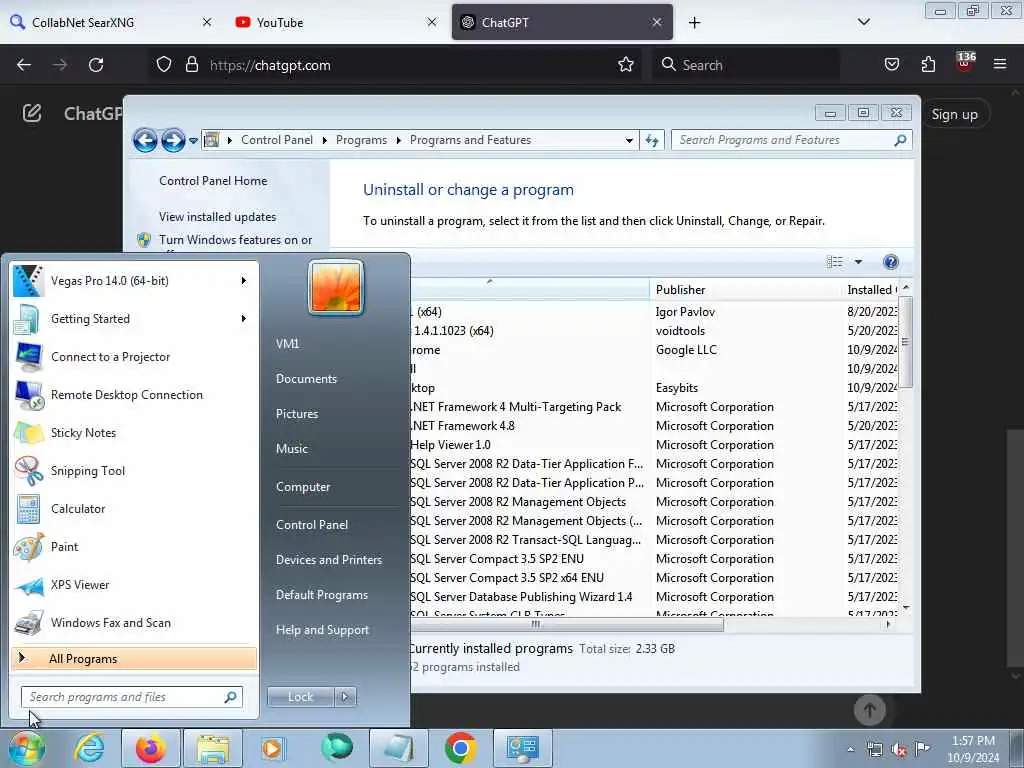Go back in Programs and Features window
This screenshot has width=1024, height=768.
point(145,140)
